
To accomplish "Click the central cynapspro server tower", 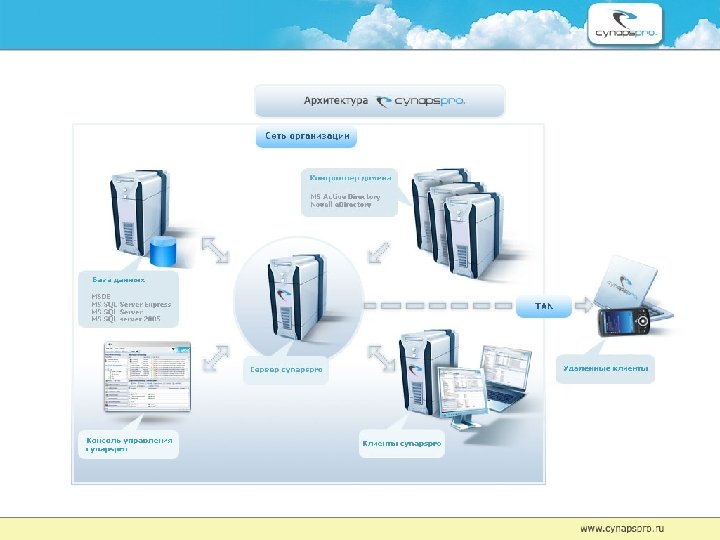I will click(296, 298).
